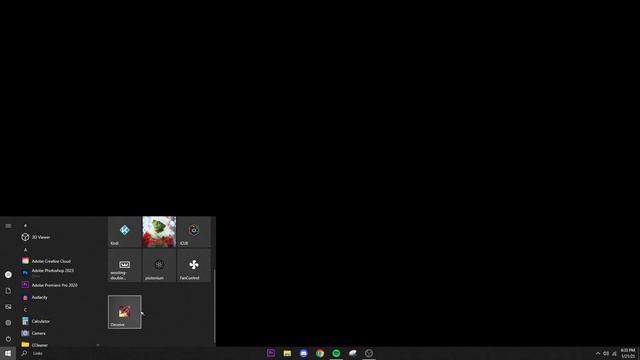The width and height of the screenshot is (640, 360).
Task: Launch Adobe Premiere Pro 2020
Action: click(x=59, y=285)
